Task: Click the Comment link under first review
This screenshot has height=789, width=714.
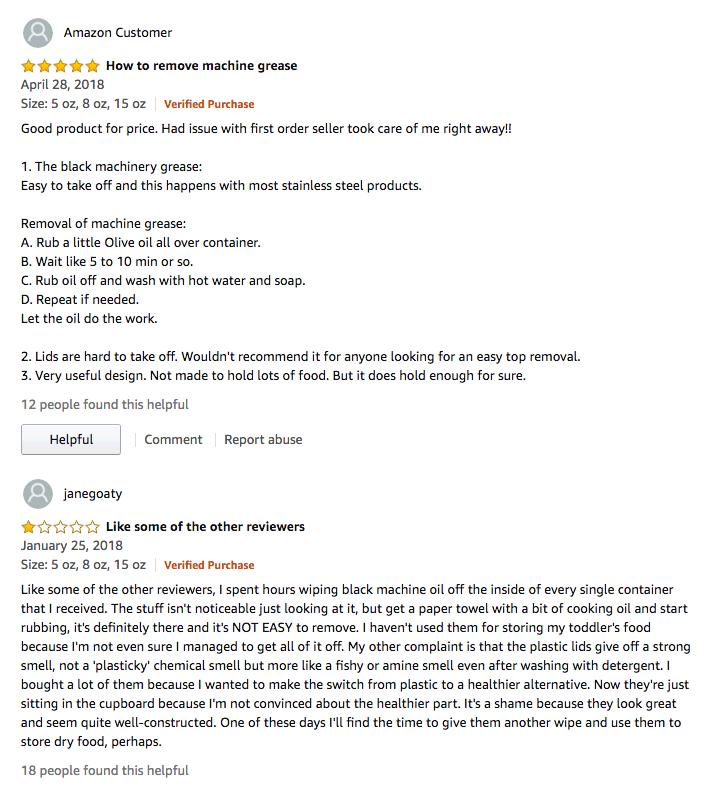Action: pyautogui.click(x=173, y=440)
